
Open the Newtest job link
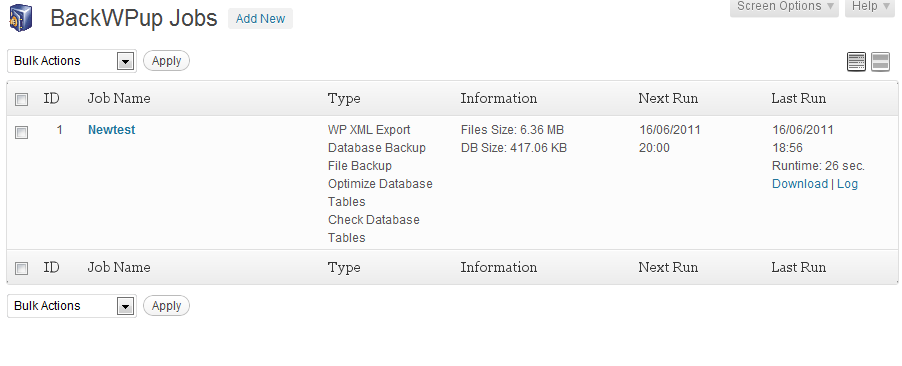112,130
